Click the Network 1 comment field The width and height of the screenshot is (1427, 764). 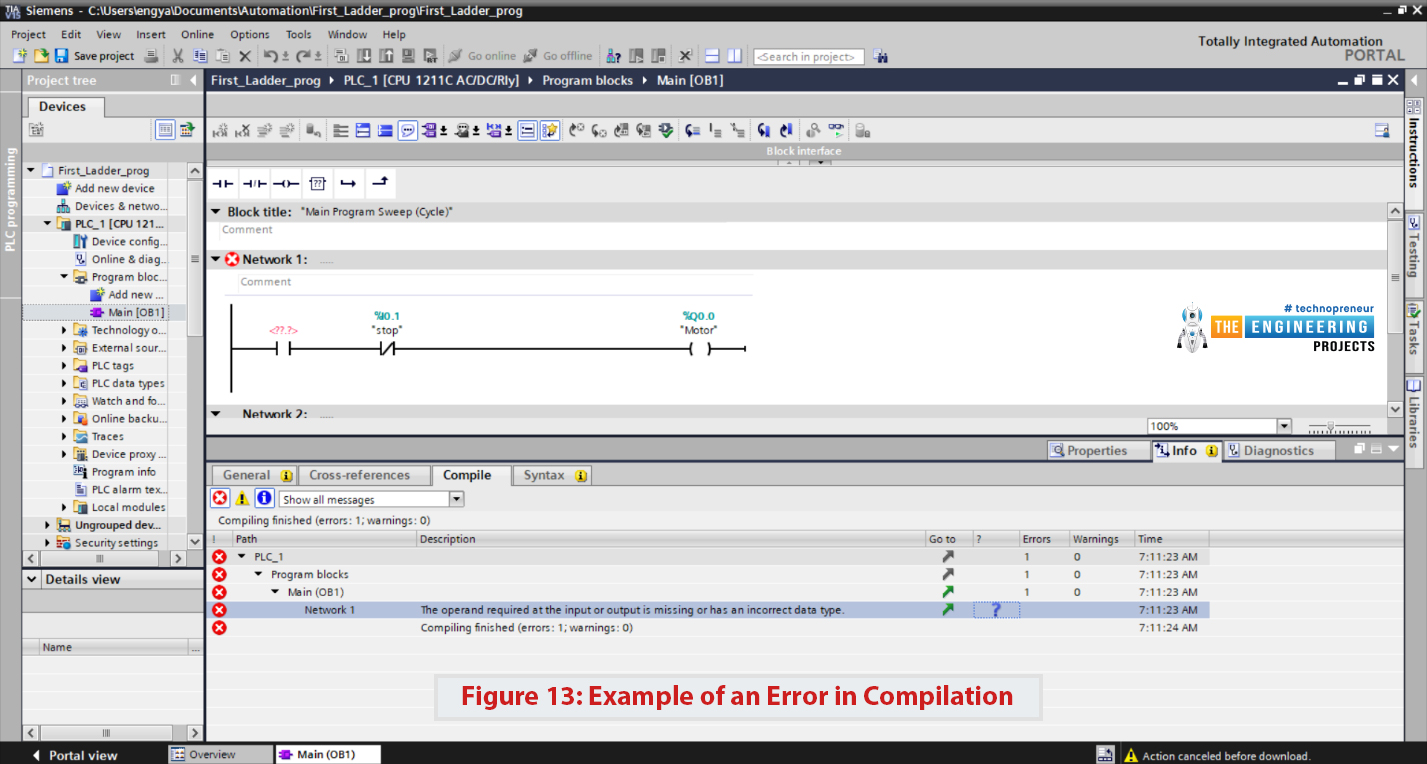495,283
